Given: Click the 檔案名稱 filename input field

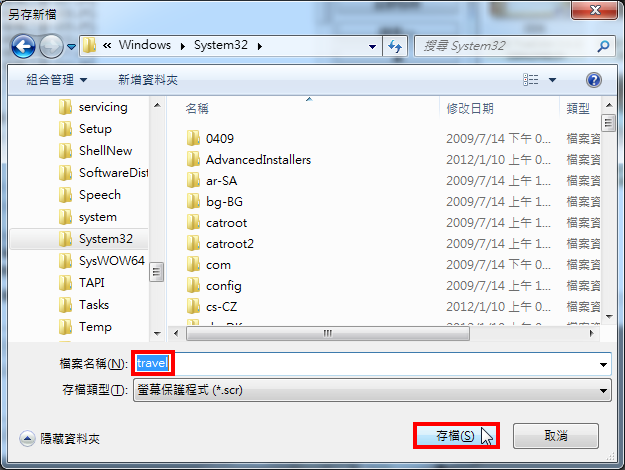Looking at the screenshot, I should click(x=372, y=364).
